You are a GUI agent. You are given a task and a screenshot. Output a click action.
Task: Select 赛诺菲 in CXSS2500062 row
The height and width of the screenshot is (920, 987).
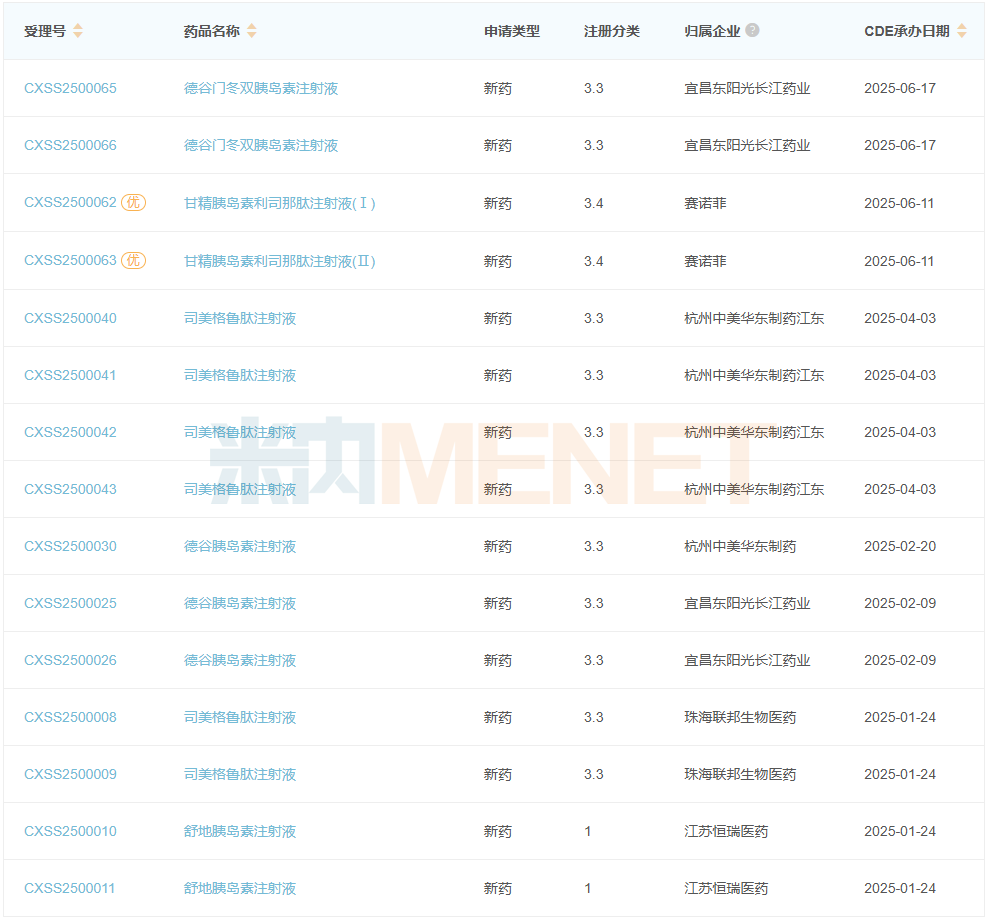coord(706,203)
